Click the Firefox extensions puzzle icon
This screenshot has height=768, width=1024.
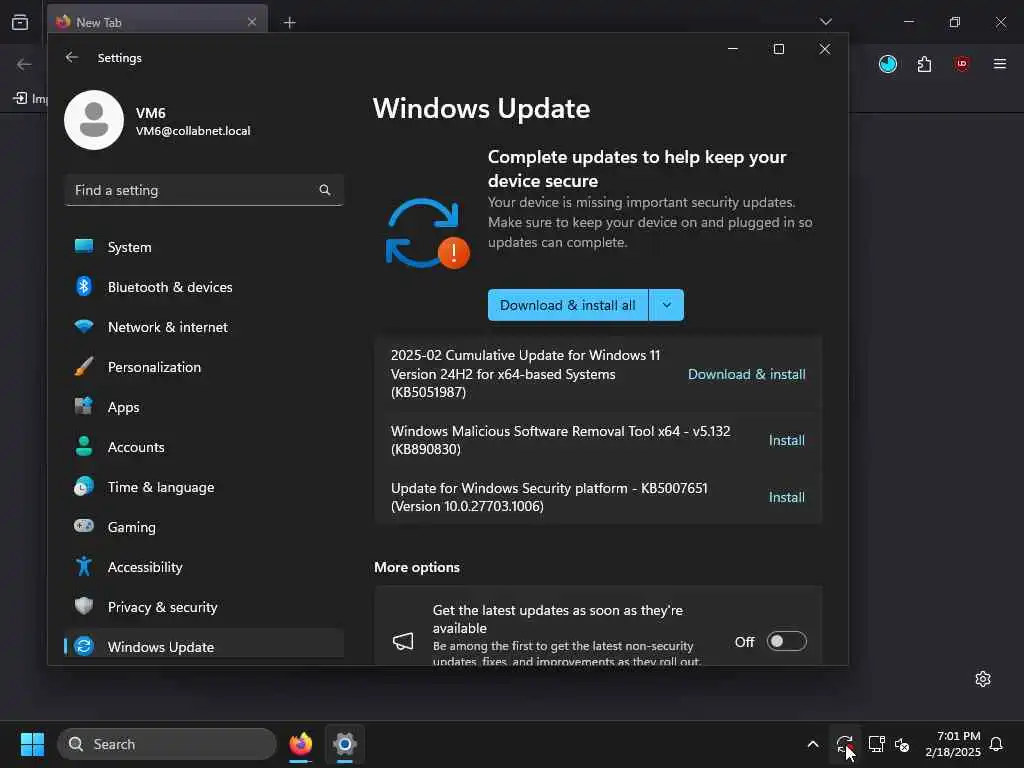[924, 64]
